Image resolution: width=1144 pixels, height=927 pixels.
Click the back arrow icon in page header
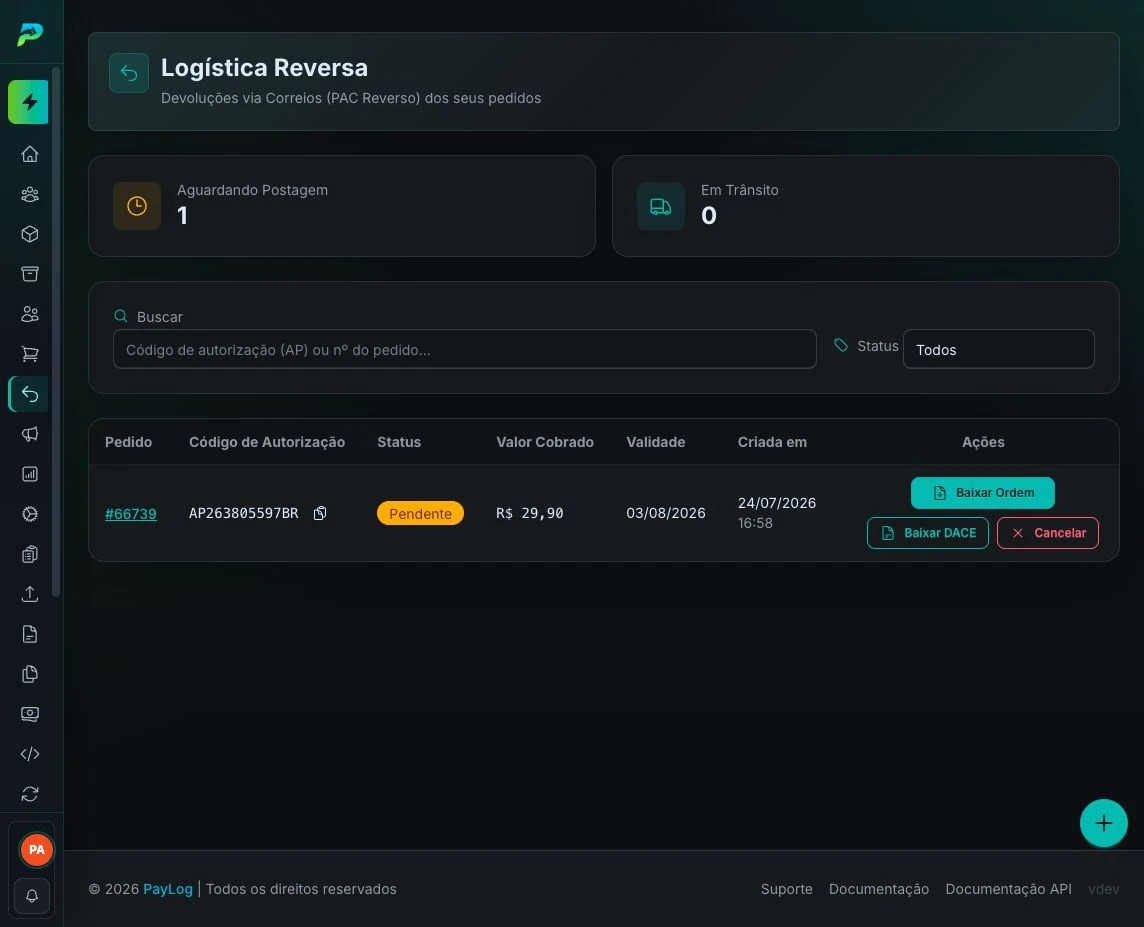[129, 73]
